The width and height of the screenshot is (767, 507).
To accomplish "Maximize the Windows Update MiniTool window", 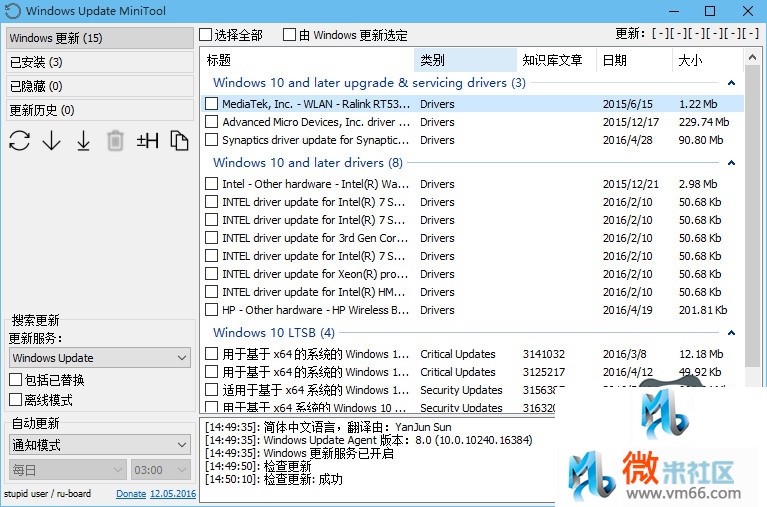I will coord(710,11).
